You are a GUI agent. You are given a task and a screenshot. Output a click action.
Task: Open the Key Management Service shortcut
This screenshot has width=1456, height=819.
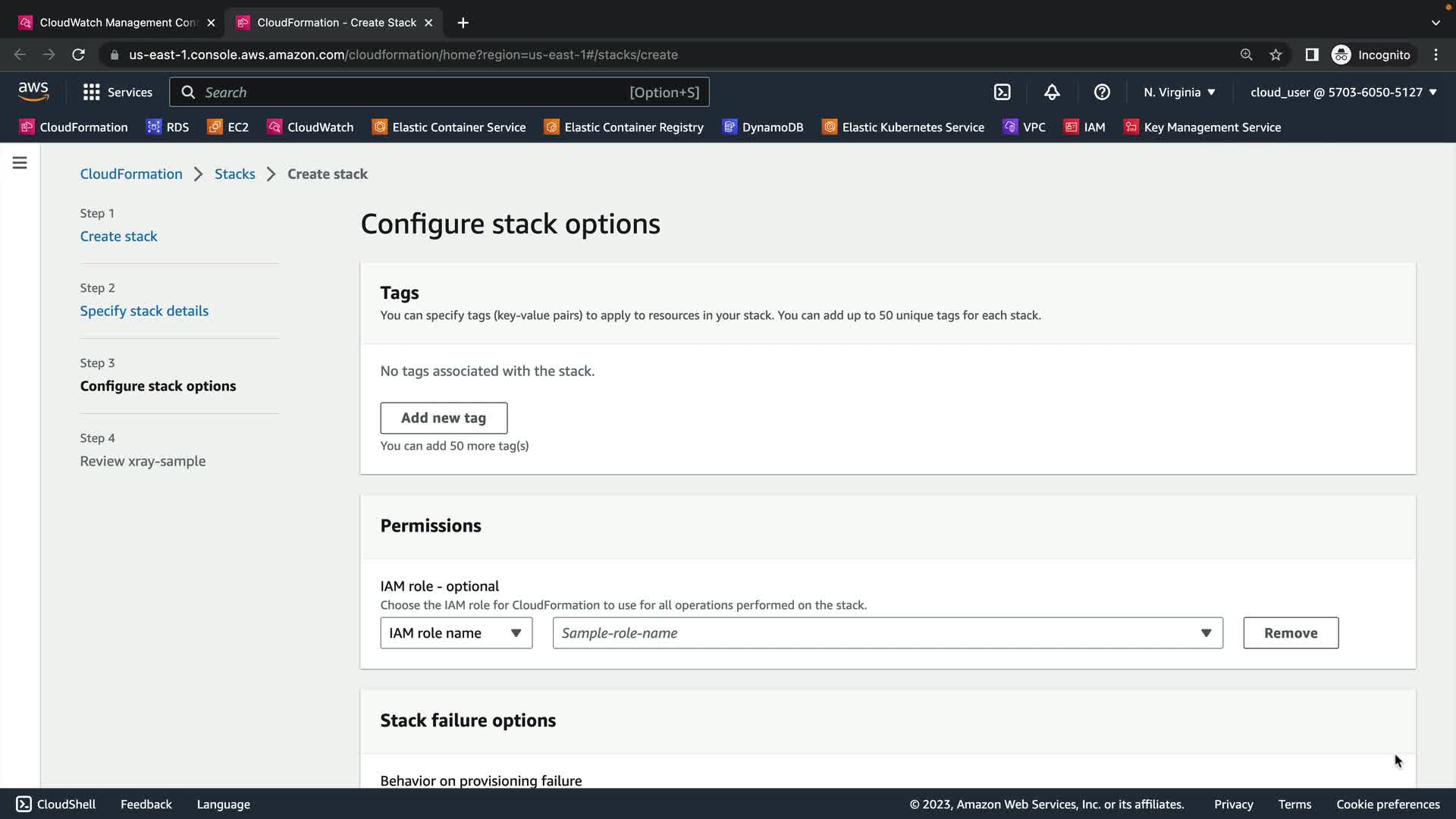[1202, 127]
